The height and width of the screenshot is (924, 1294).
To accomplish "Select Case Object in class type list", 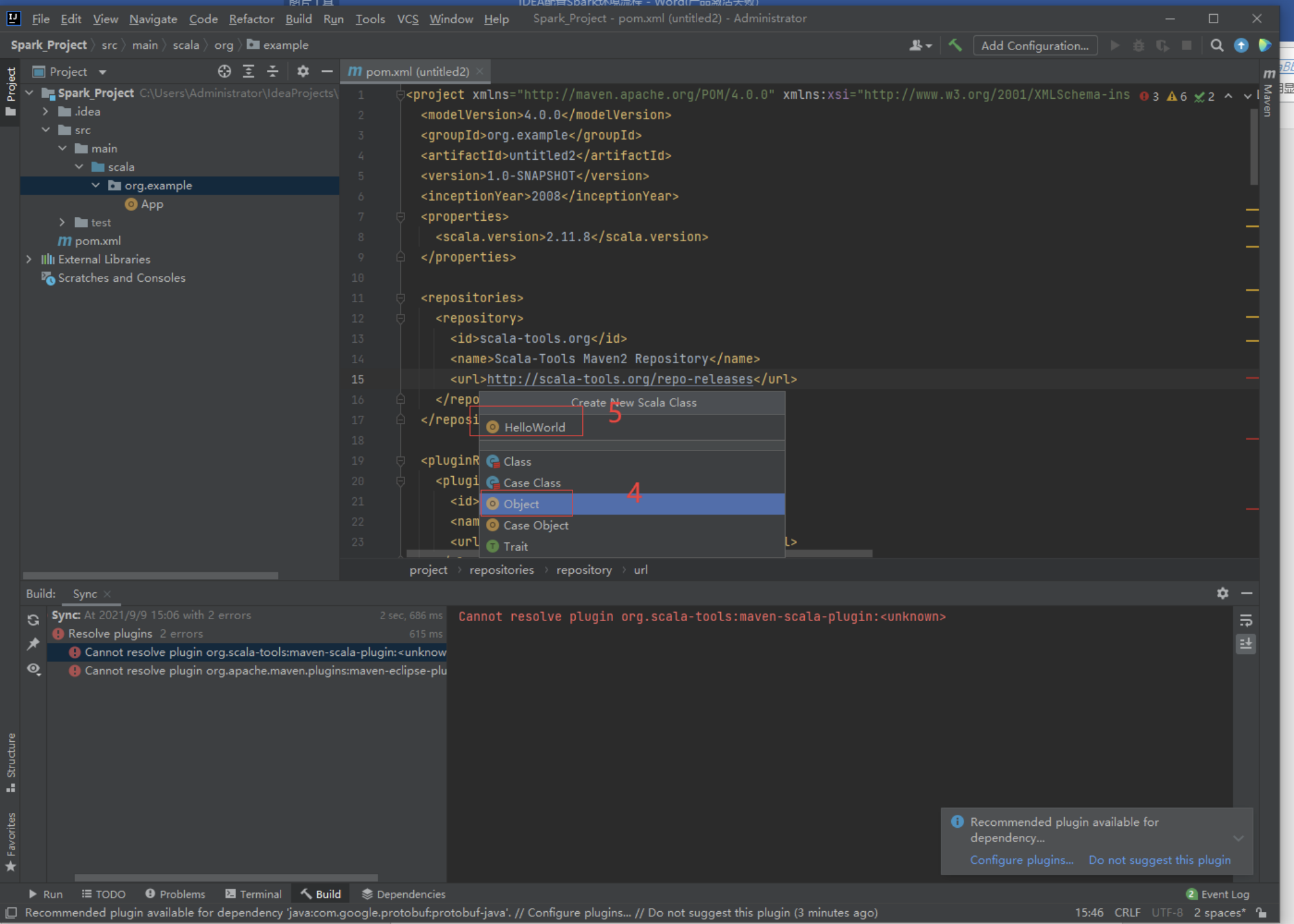I will [535, 525].
